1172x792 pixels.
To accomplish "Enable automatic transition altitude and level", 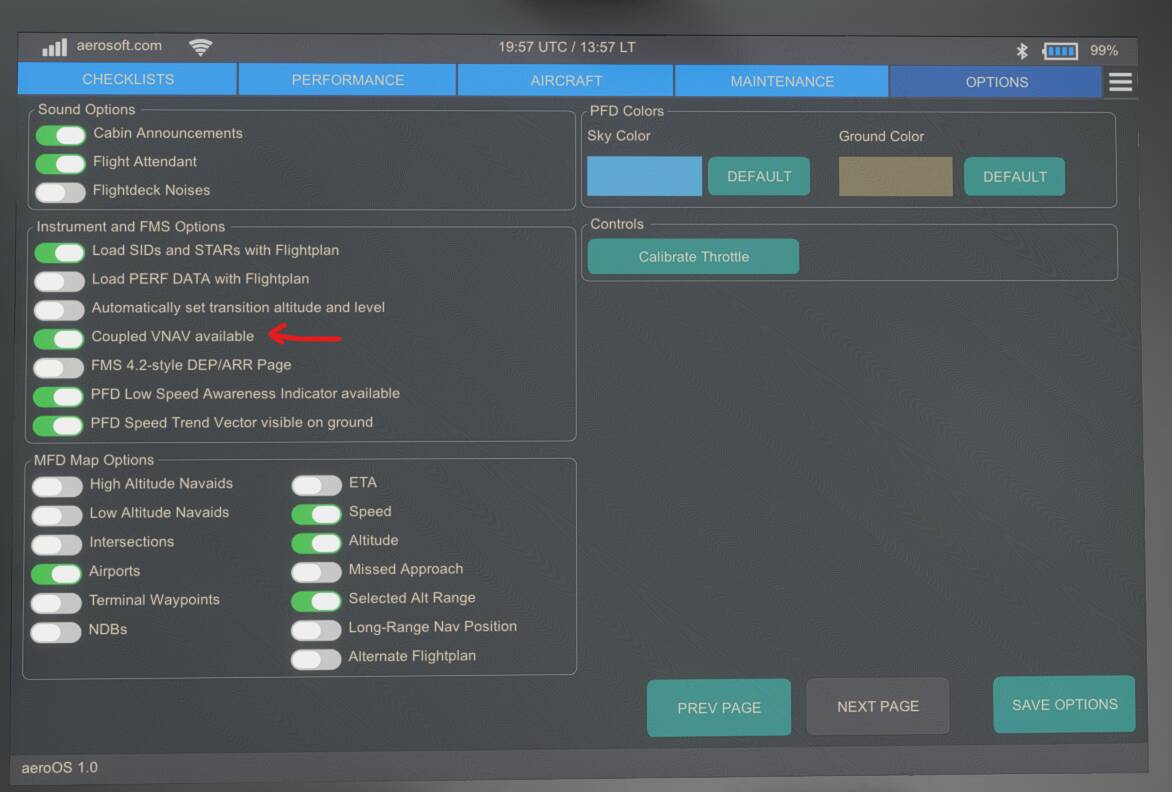I will click(x=59, y=309).
